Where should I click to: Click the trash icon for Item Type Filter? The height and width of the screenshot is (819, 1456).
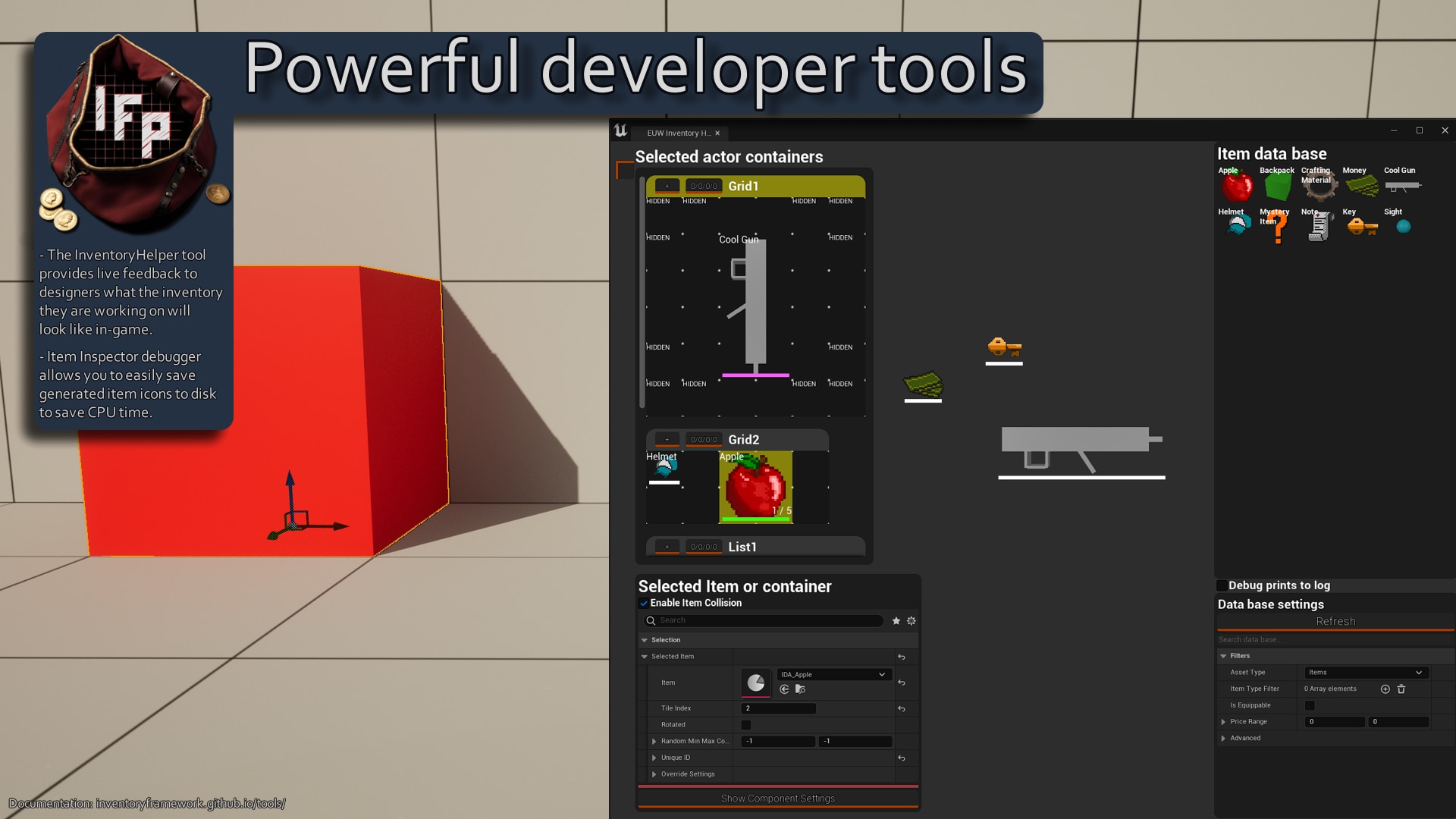point(1401,689)
